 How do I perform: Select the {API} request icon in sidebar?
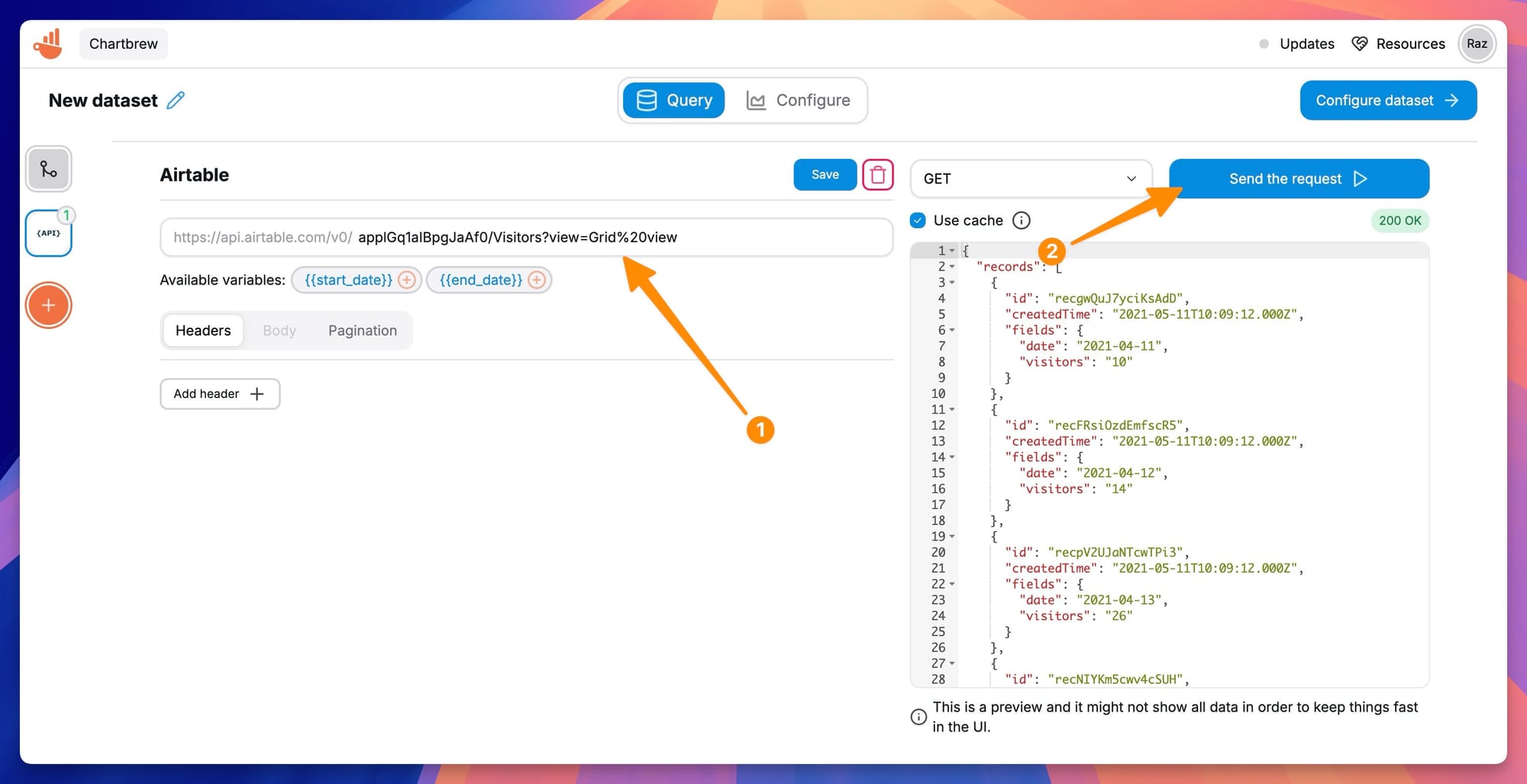click(48, 233)
